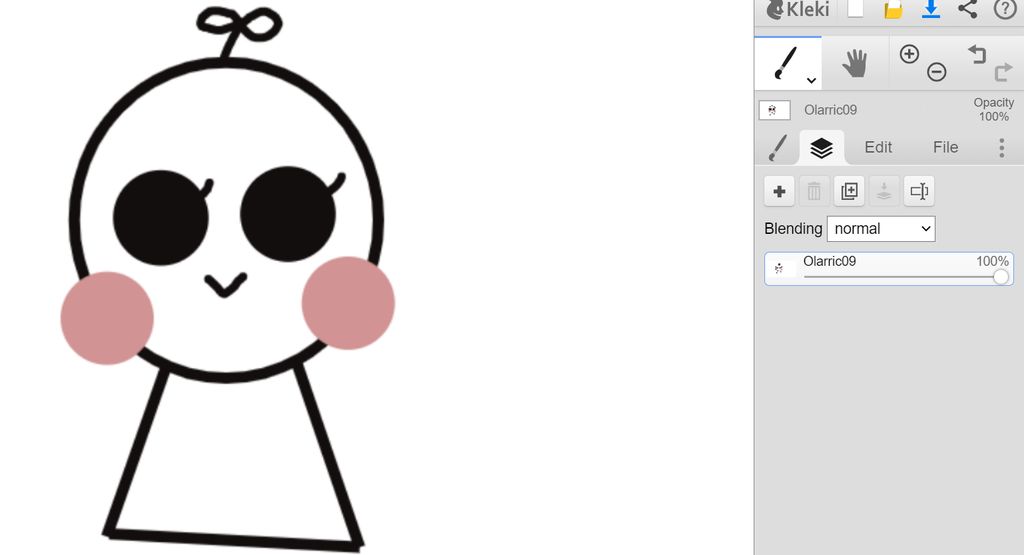Open the Blending mode dropdown

(x=881, y=229)
